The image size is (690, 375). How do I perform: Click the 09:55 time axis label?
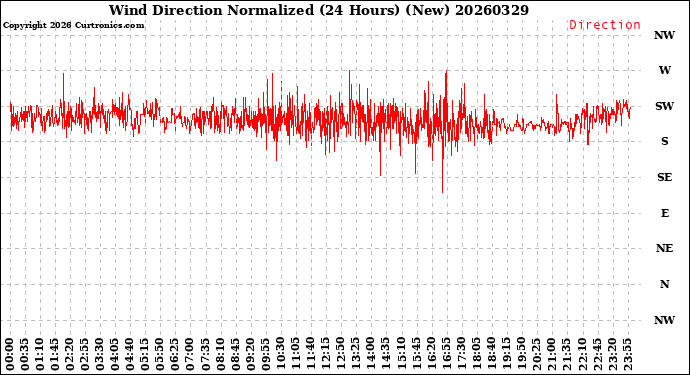pyautogui.click(x=265, y=354)
